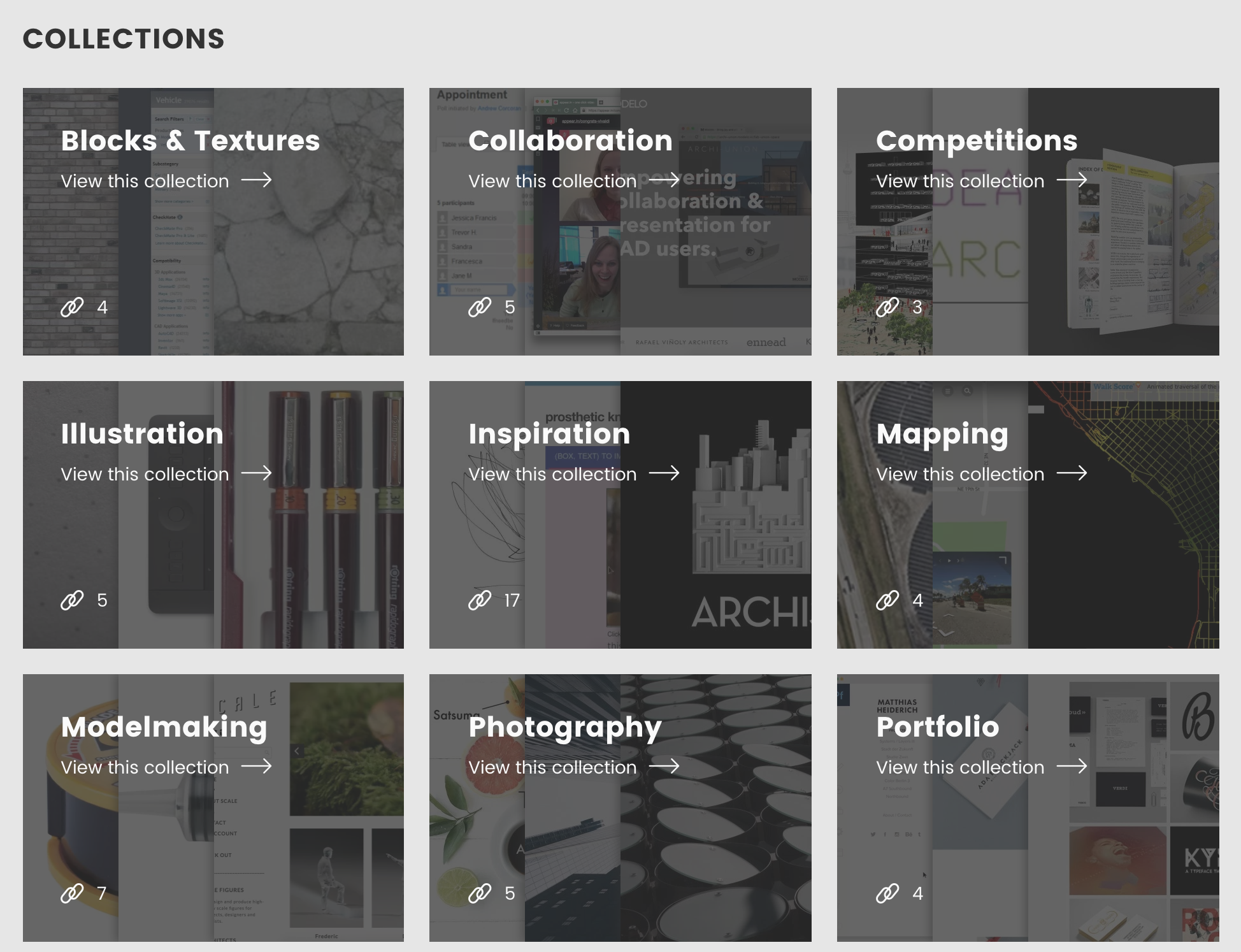
Task: Click the chain-link icon on the Photography card
Action: tap(479, 893)
